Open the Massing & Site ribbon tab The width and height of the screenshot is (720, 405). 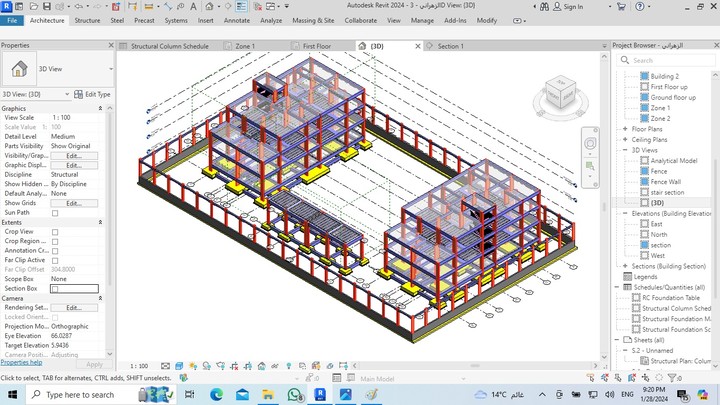point(313,20)
